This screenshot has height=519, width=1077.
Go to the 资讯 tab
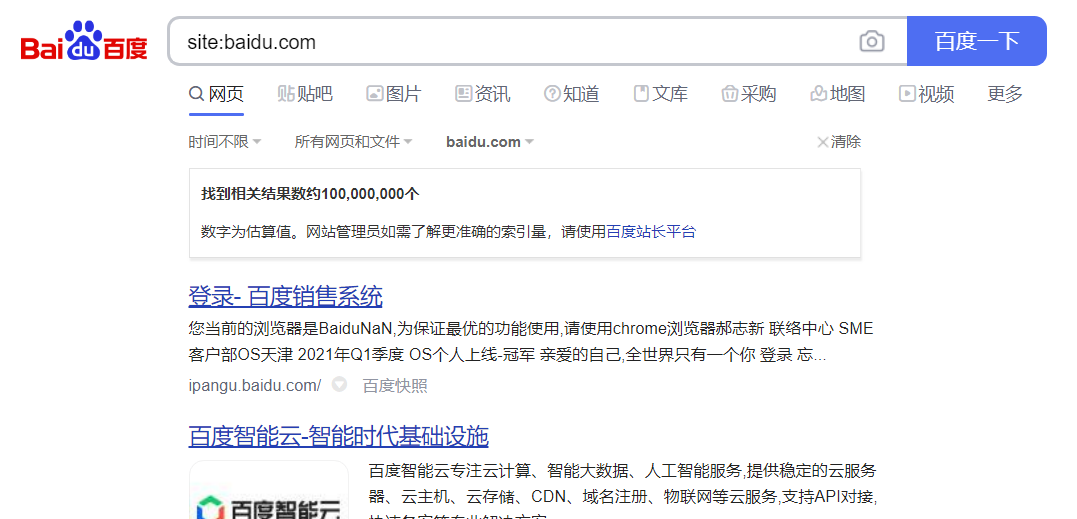[x=483, y=93]
